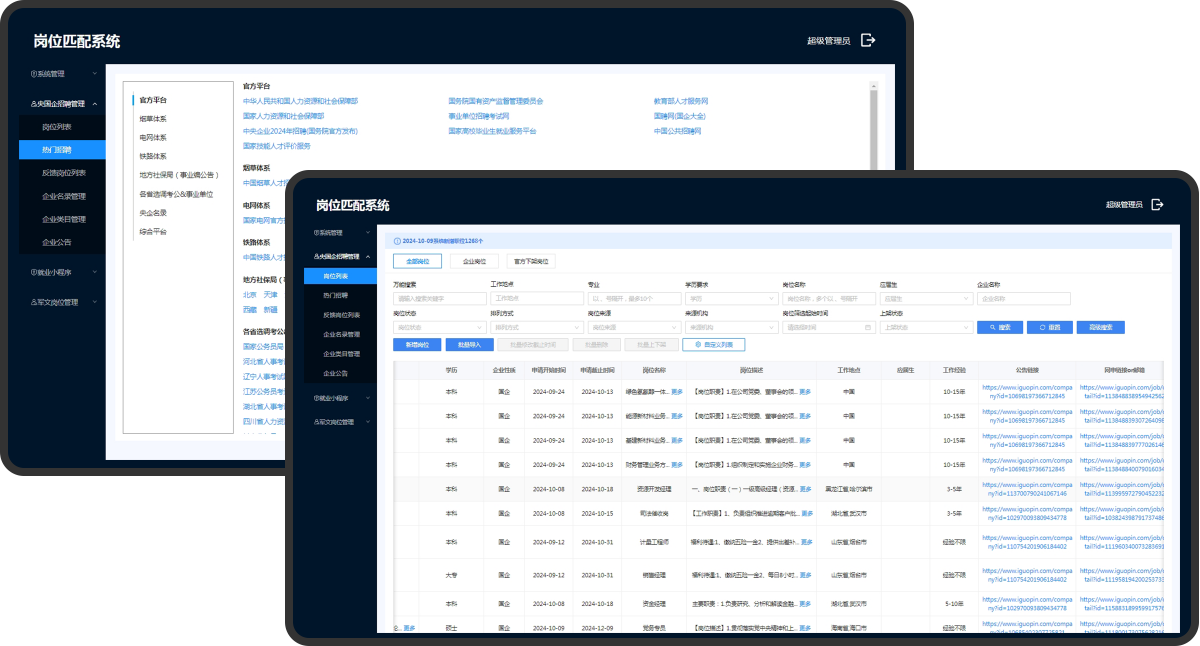Click the calendar icon in 岗位筛选起始时间 field

[869, 327]
